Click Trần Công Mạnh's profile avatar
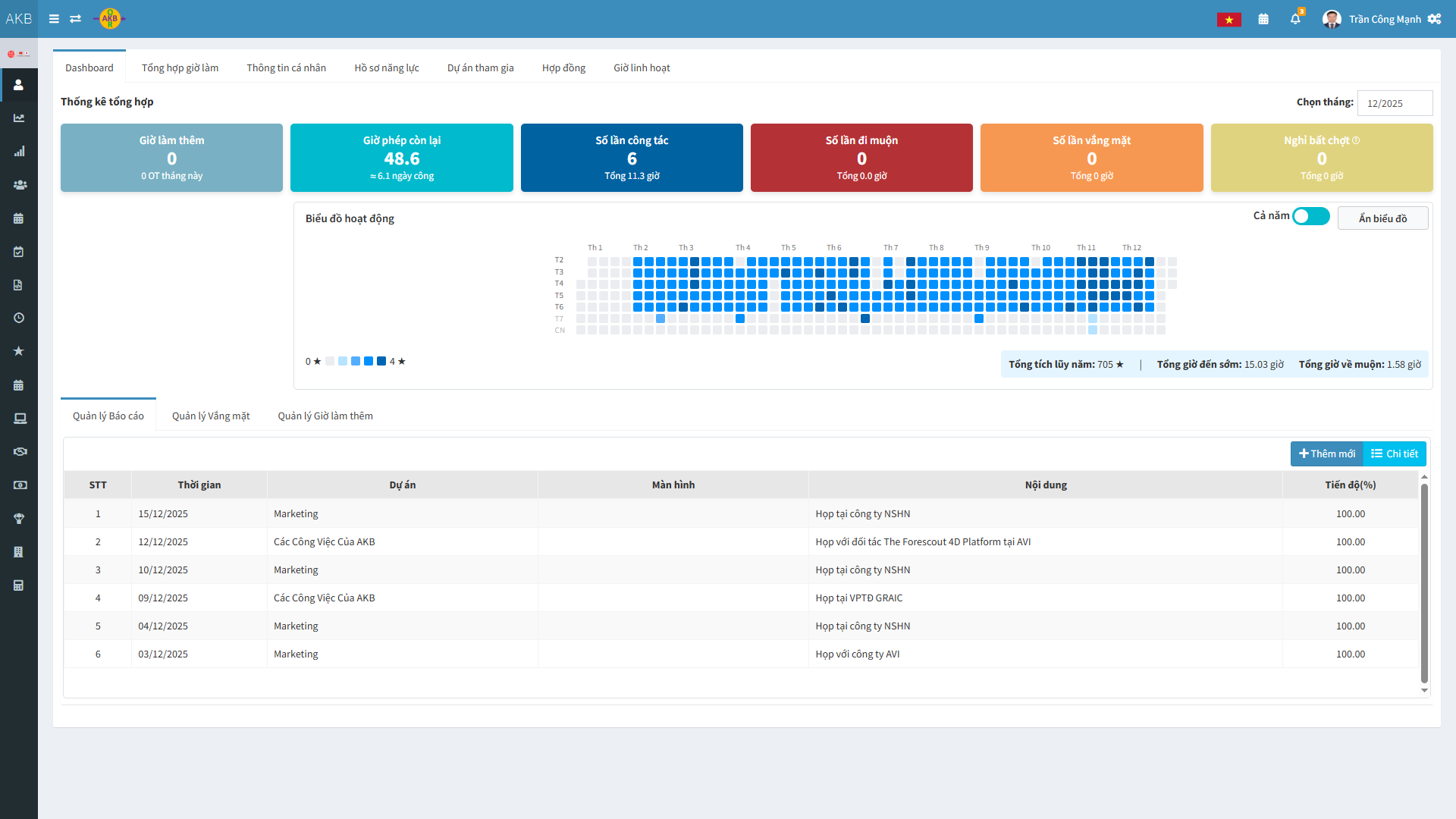1456x819 pixels. 1332,19
